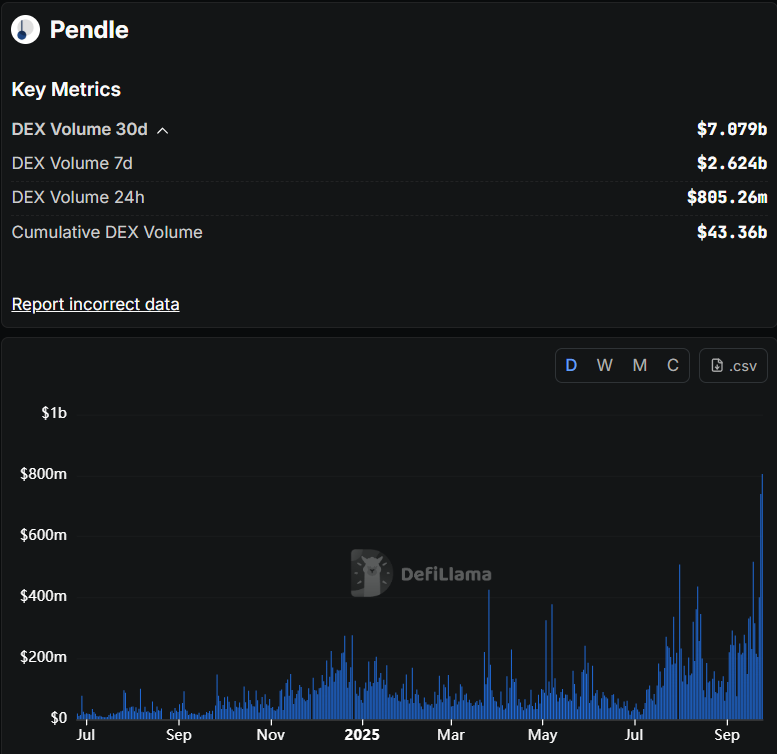Click the $43.36b value
Image resolution: width=777 pixels, height=754 pixels.
pyautogui.click(x=732, y=232)
